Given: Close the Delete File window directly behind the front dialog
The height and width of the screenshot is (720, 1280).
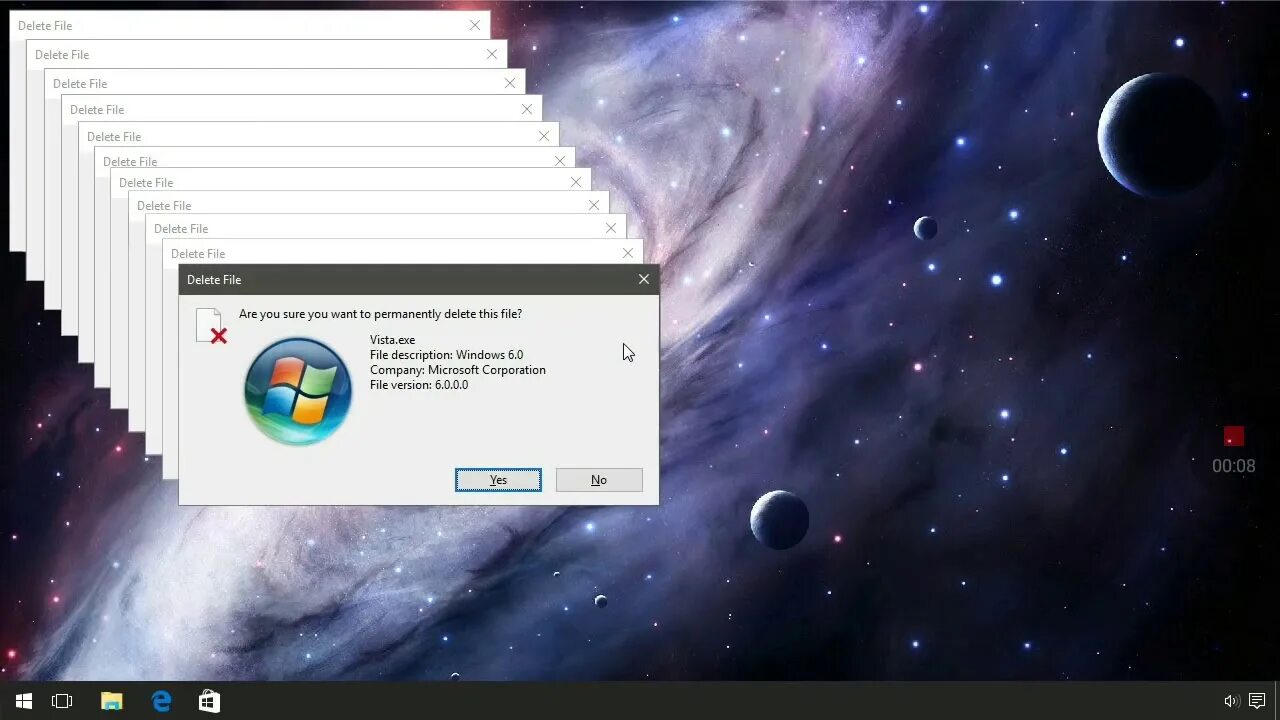Looking at the screenshot, I should 628,254.
